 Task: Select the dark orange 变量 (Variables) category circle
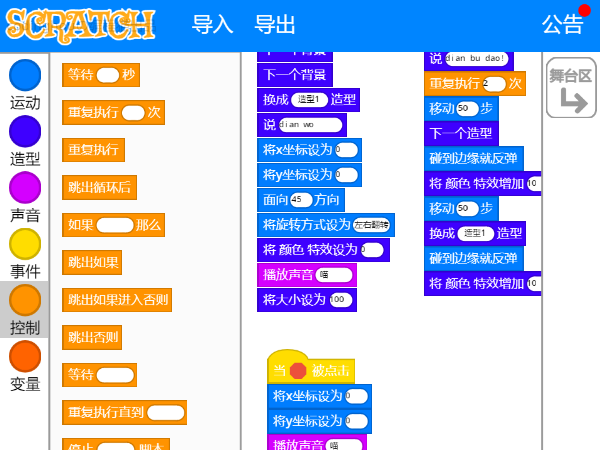[x=25, y=356]
